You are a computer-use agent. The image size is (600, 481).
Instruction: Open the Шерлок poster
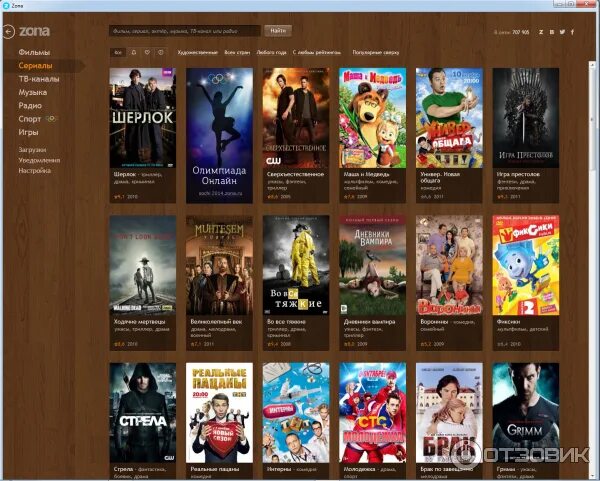143,118
